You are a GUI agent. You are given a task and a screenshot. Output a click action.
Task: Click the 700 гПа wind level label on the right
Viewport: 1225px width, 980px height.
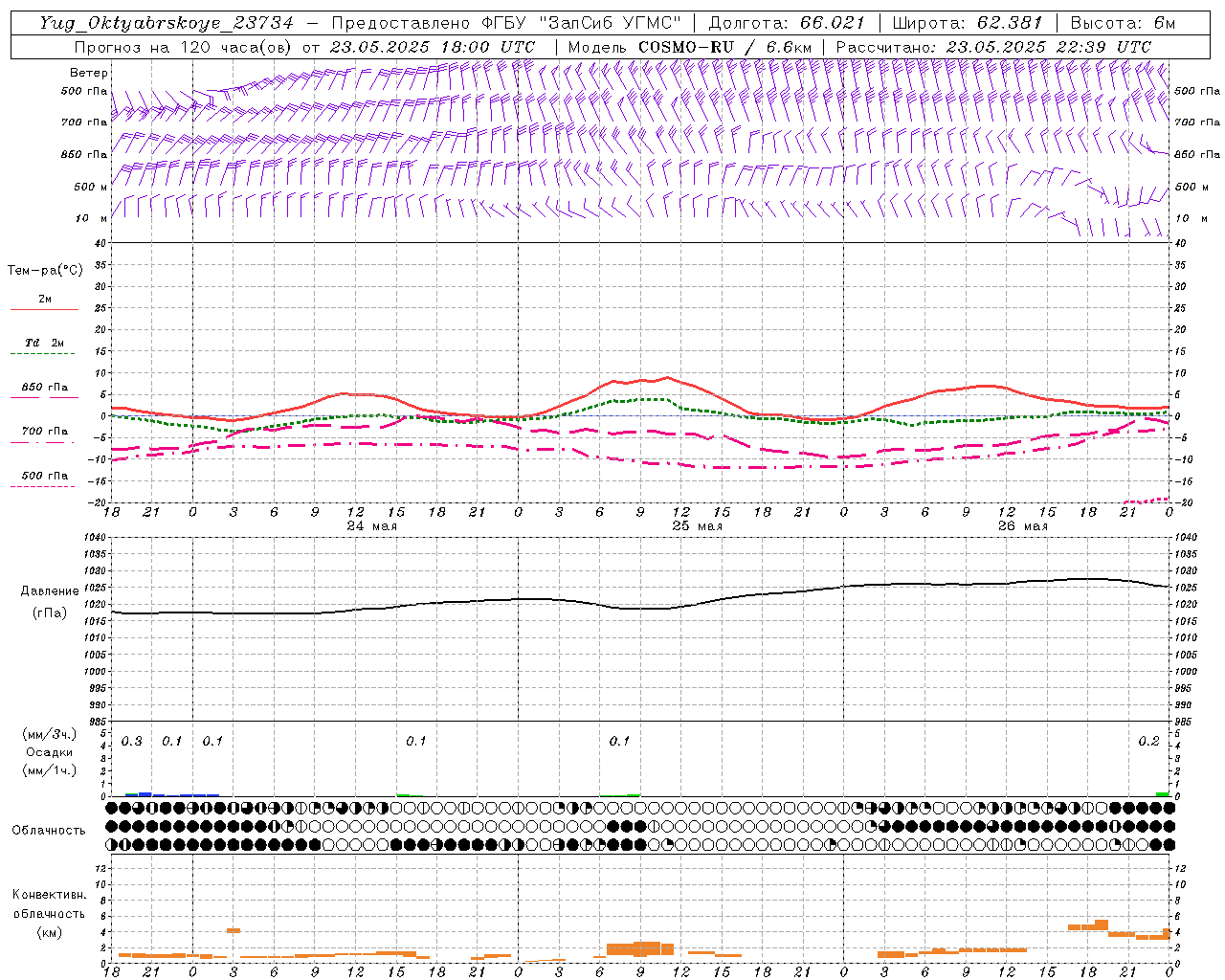click(x=1197, y=122)
